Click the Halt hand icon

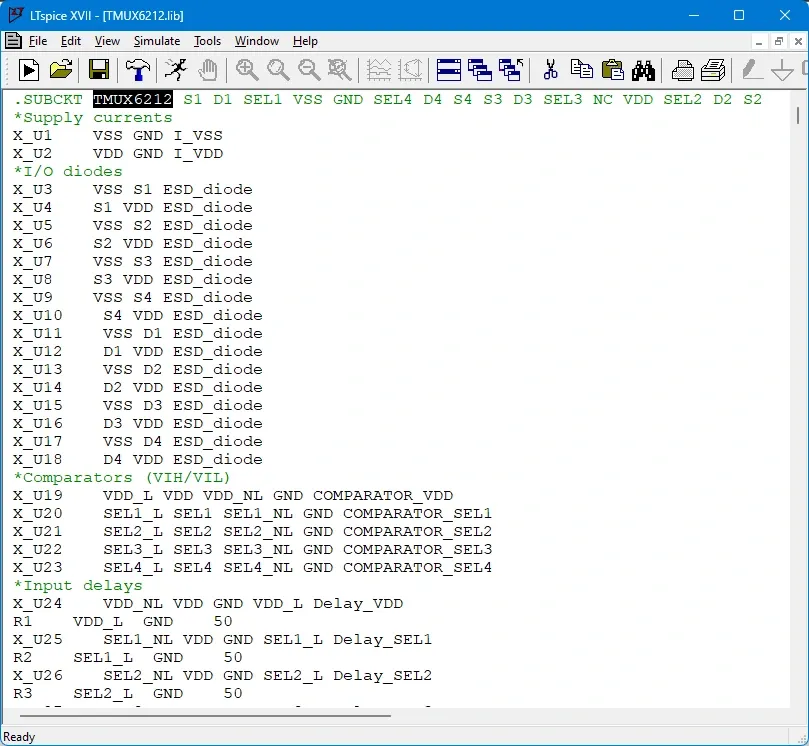[x=208, y=70]
